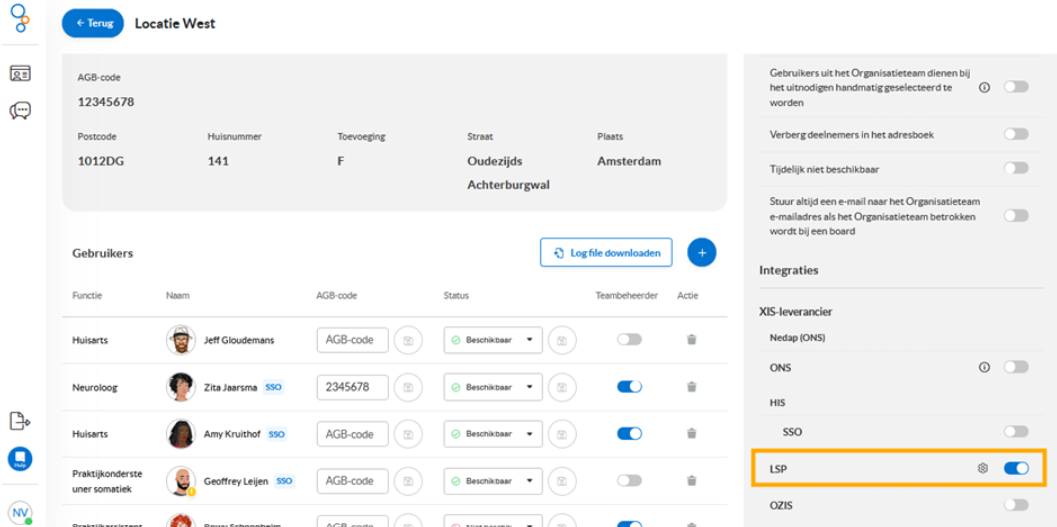The height and width of the screenshot is (527, 1057).
Task: Enable the OZIS integration toggle
Action: pyautogui.click(x=1016, y=505)
